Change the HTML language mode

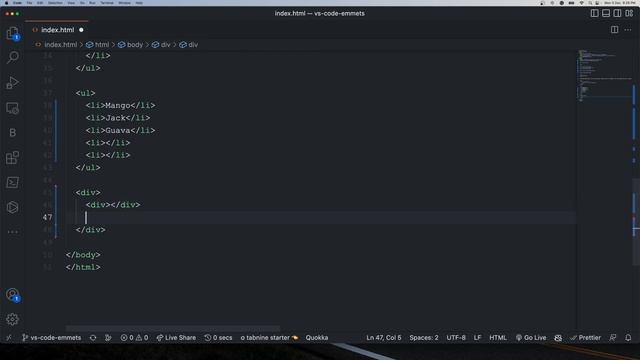click(498, 338)
